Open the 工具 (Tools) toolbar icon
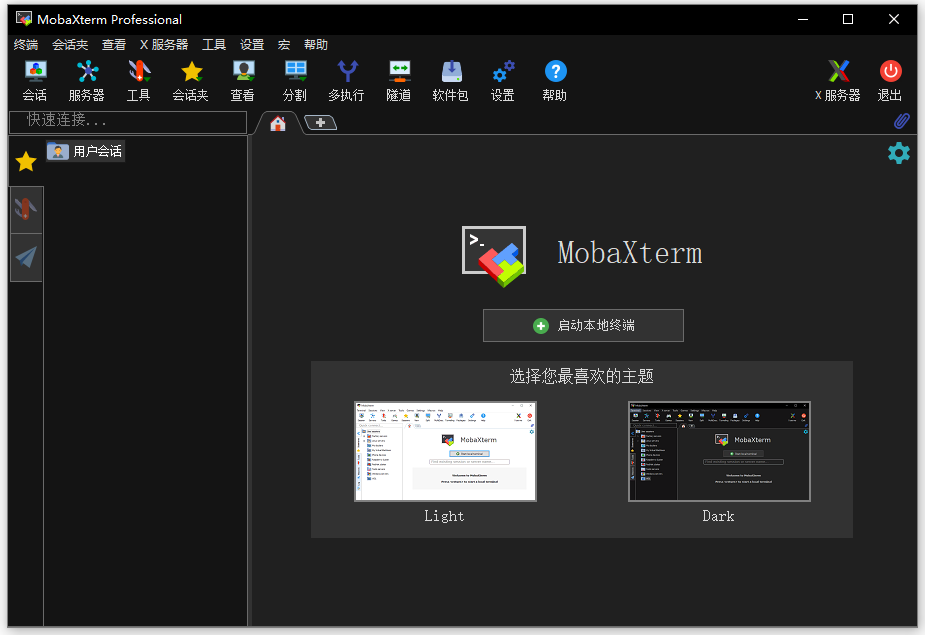This screenshot has width=925, height=635. tap(139, 81)
